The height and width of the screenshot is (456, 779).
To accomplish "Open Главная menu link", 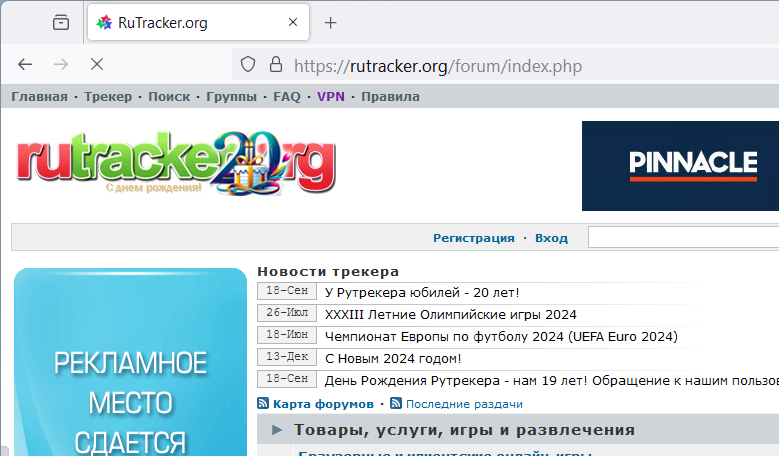I will click(39, 96).
